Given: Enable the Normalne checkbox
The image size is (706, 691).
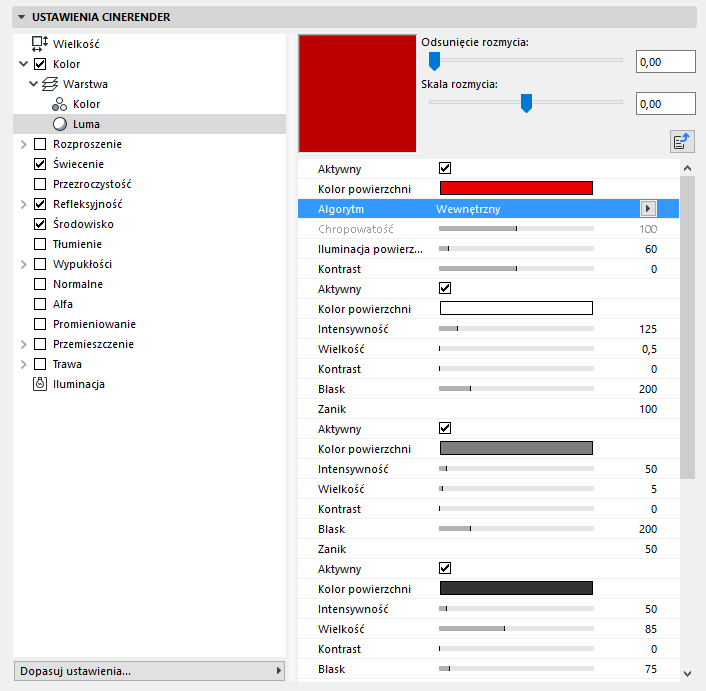Looking at the screenshot, I should [x=40, y=284].
